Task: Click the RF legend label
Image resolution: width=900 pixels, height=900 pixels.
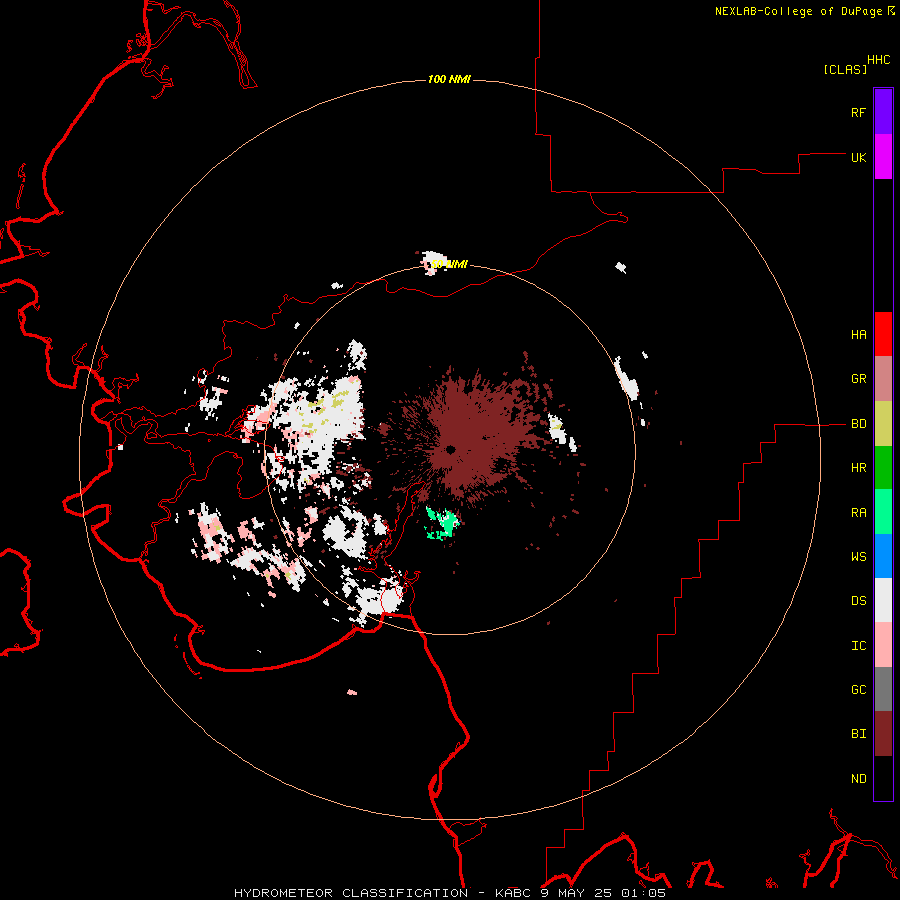Action: (858, 112)
